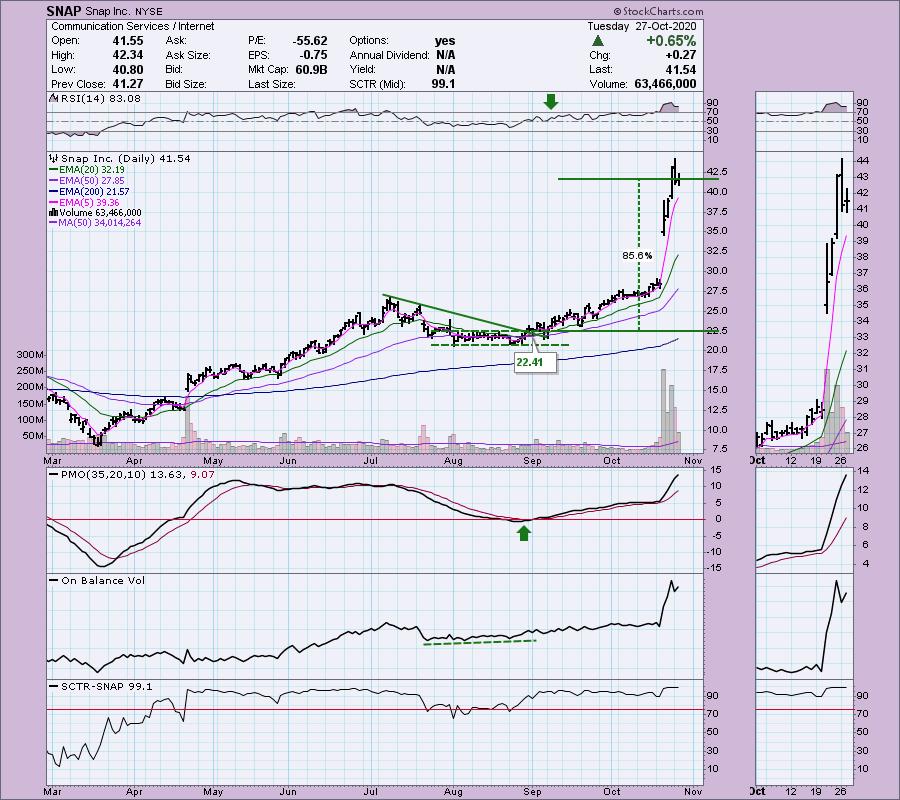The width and height of the screenshot is (900, 800).
Task: Click the Annual Dividend N/A value
Action: coord(445,55)
